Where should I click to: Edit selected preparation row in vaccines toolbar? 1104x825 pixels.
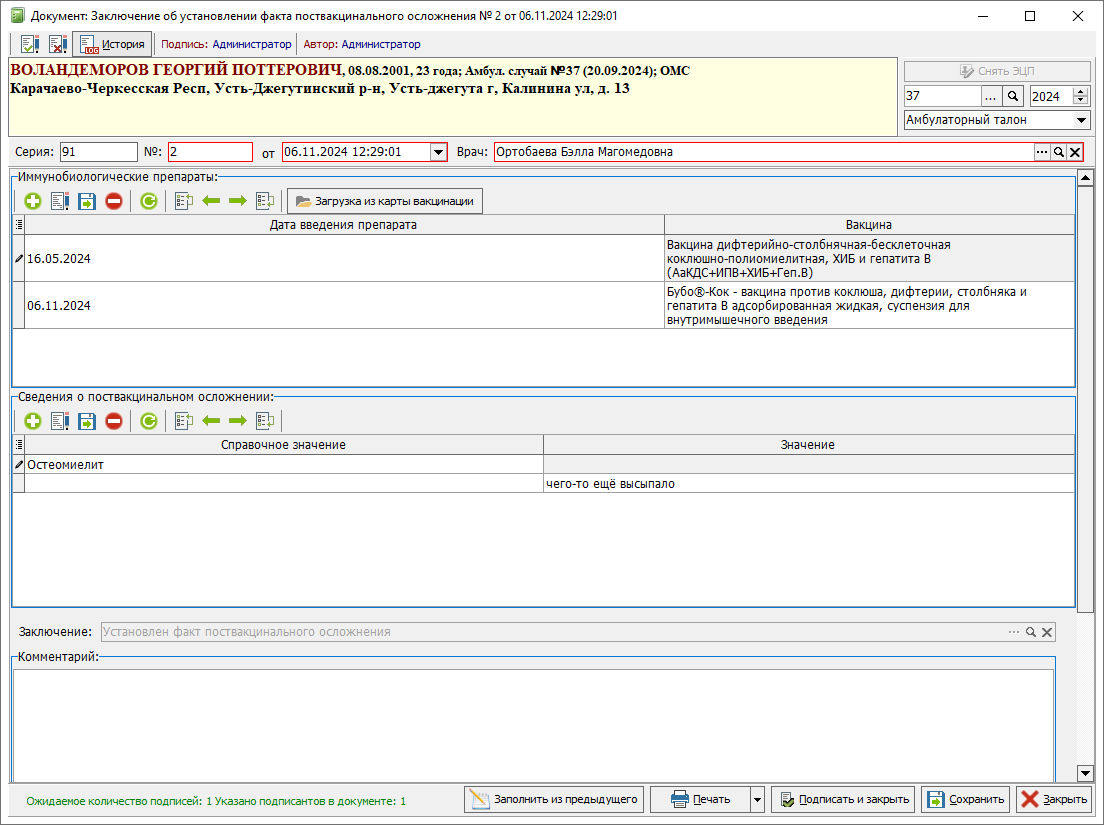[x=60, y=201]
